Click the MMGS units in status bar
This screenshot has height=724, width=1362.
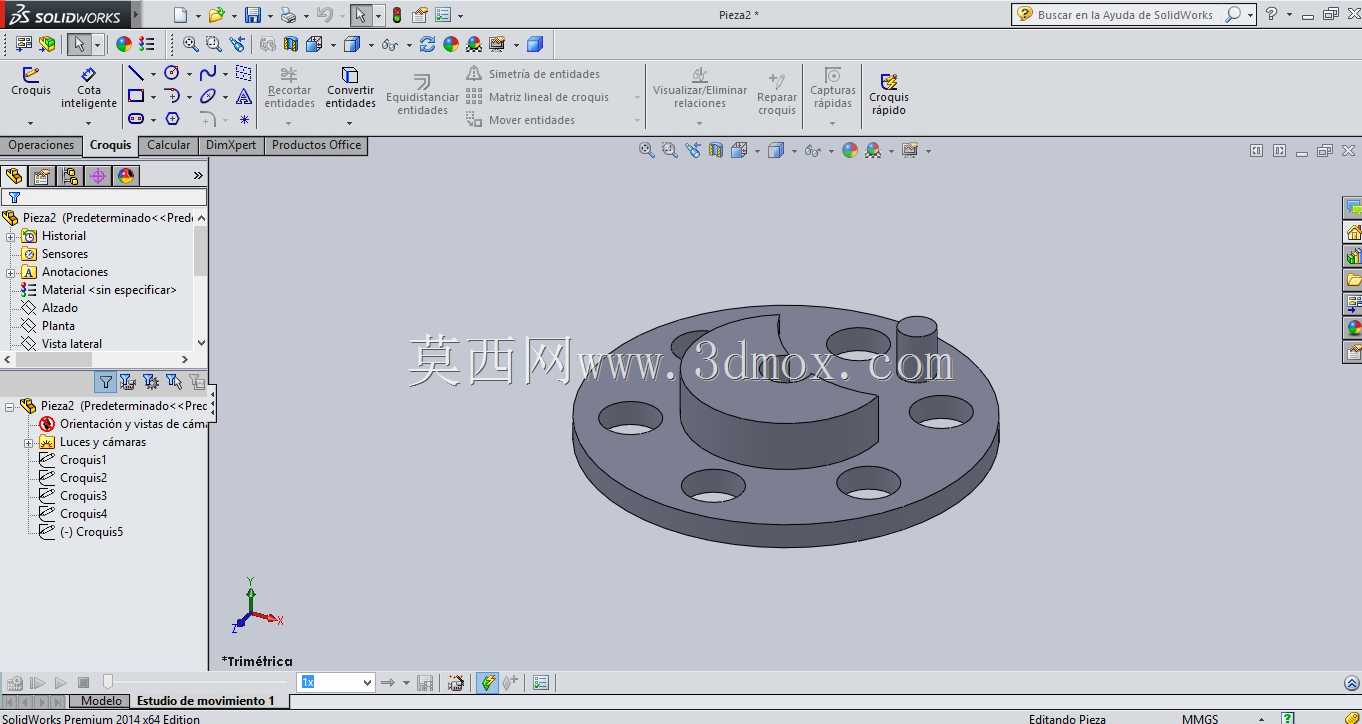1200,719
